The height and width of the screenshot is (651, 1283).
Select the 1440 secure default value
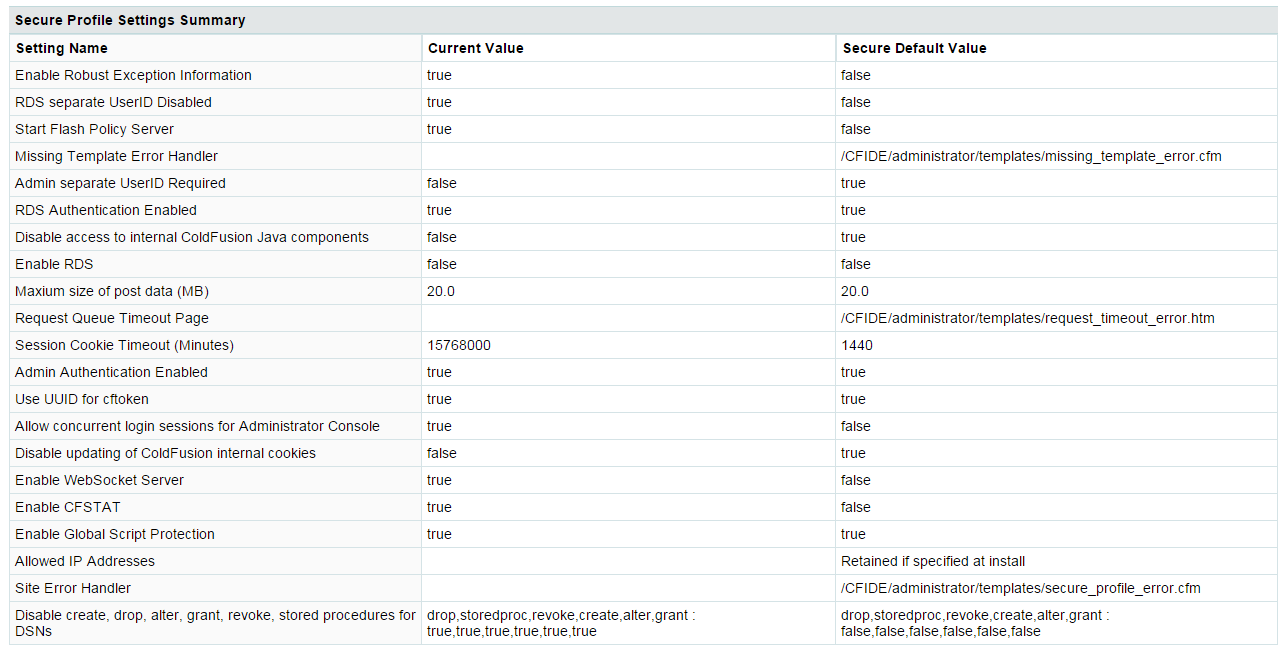857,345
